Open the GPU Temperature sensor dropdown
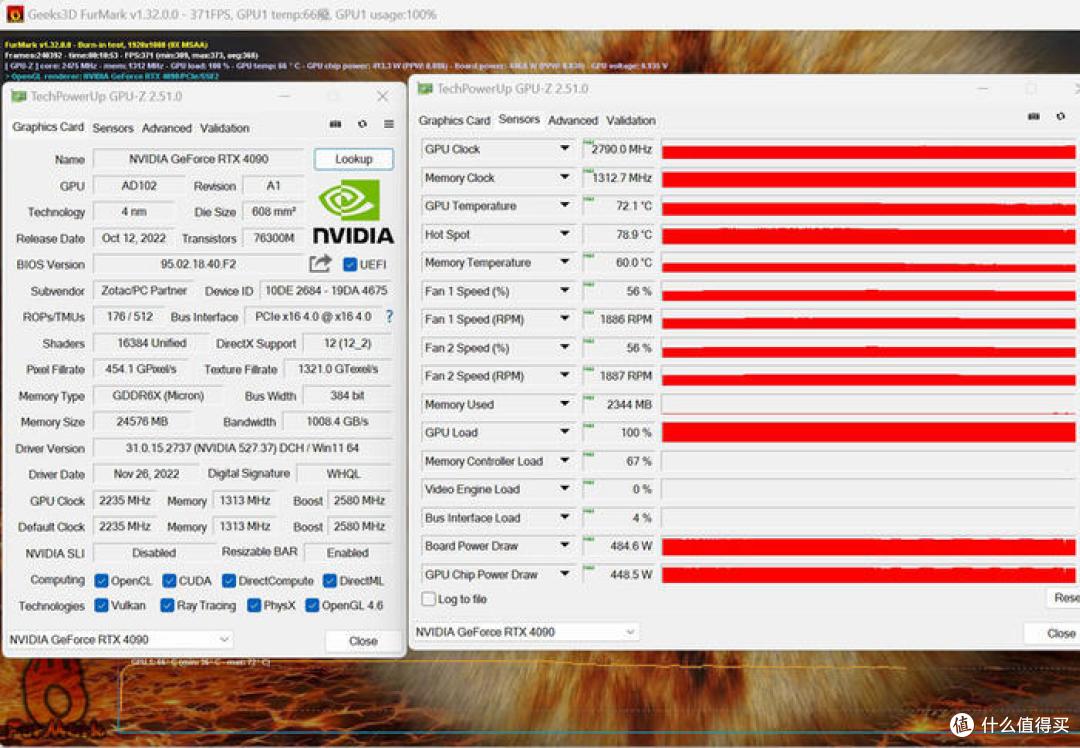 tap(564, 205)
